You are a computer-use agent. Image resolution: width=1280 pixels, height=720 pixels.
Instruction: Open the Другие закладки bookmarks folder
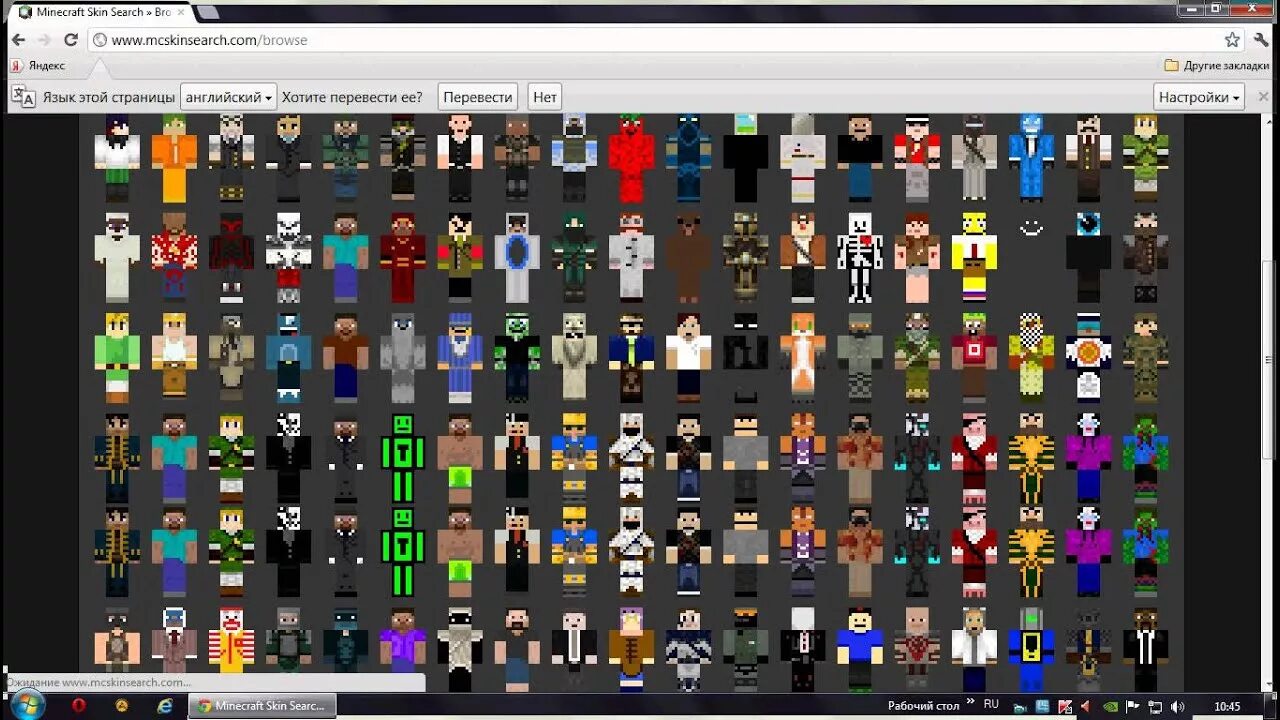point(1216,65)
